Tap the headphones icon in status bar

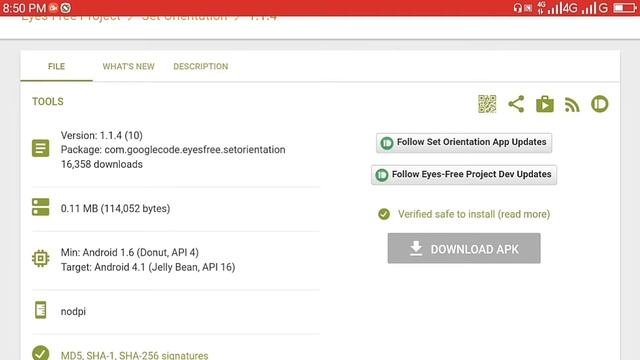point(518,8)
